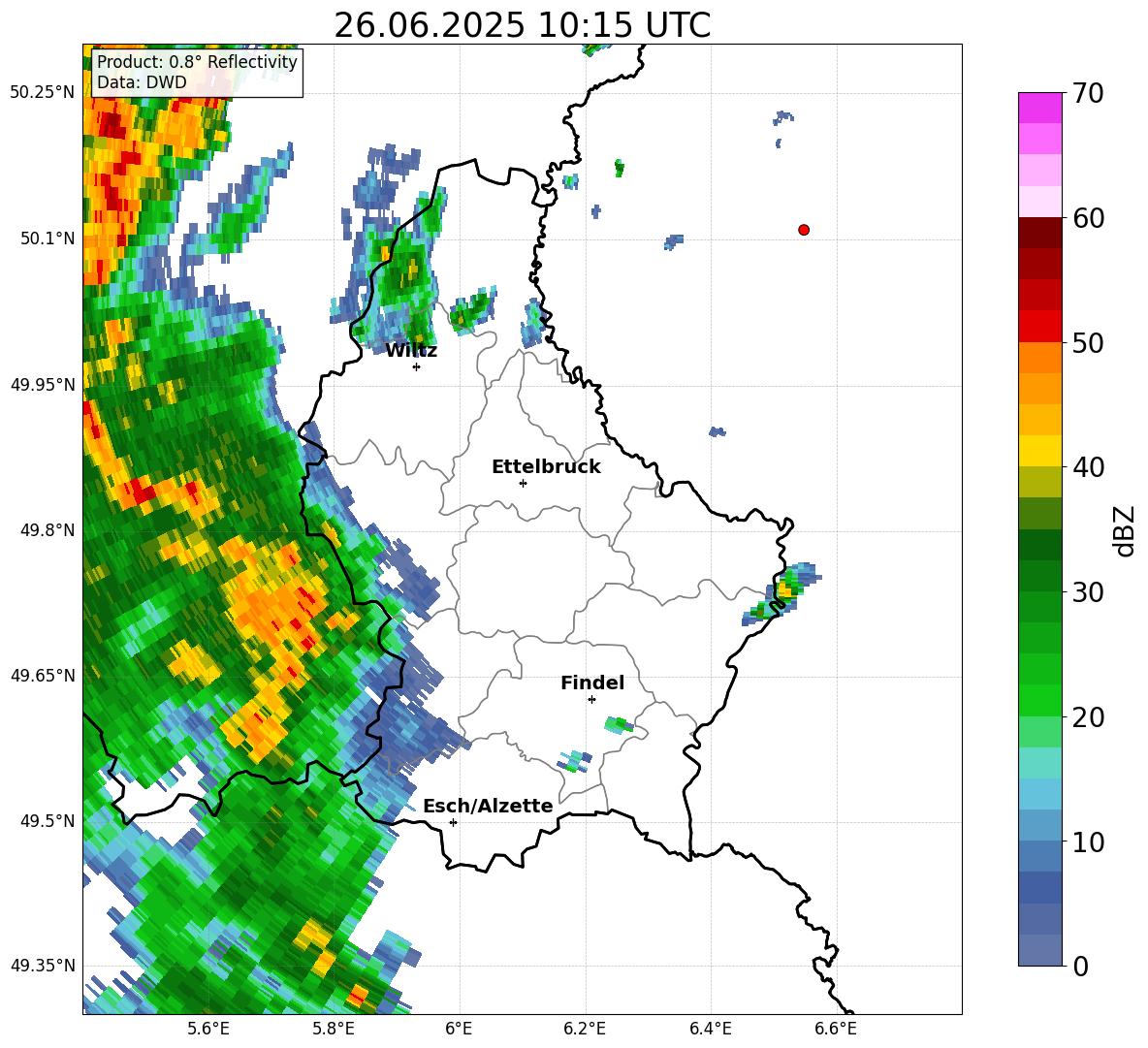Viewport: 1148px width, 1048px height.
Task: Click the 6.4°E longitude label
Action: pyautogui.click(x=710, y=1030)
